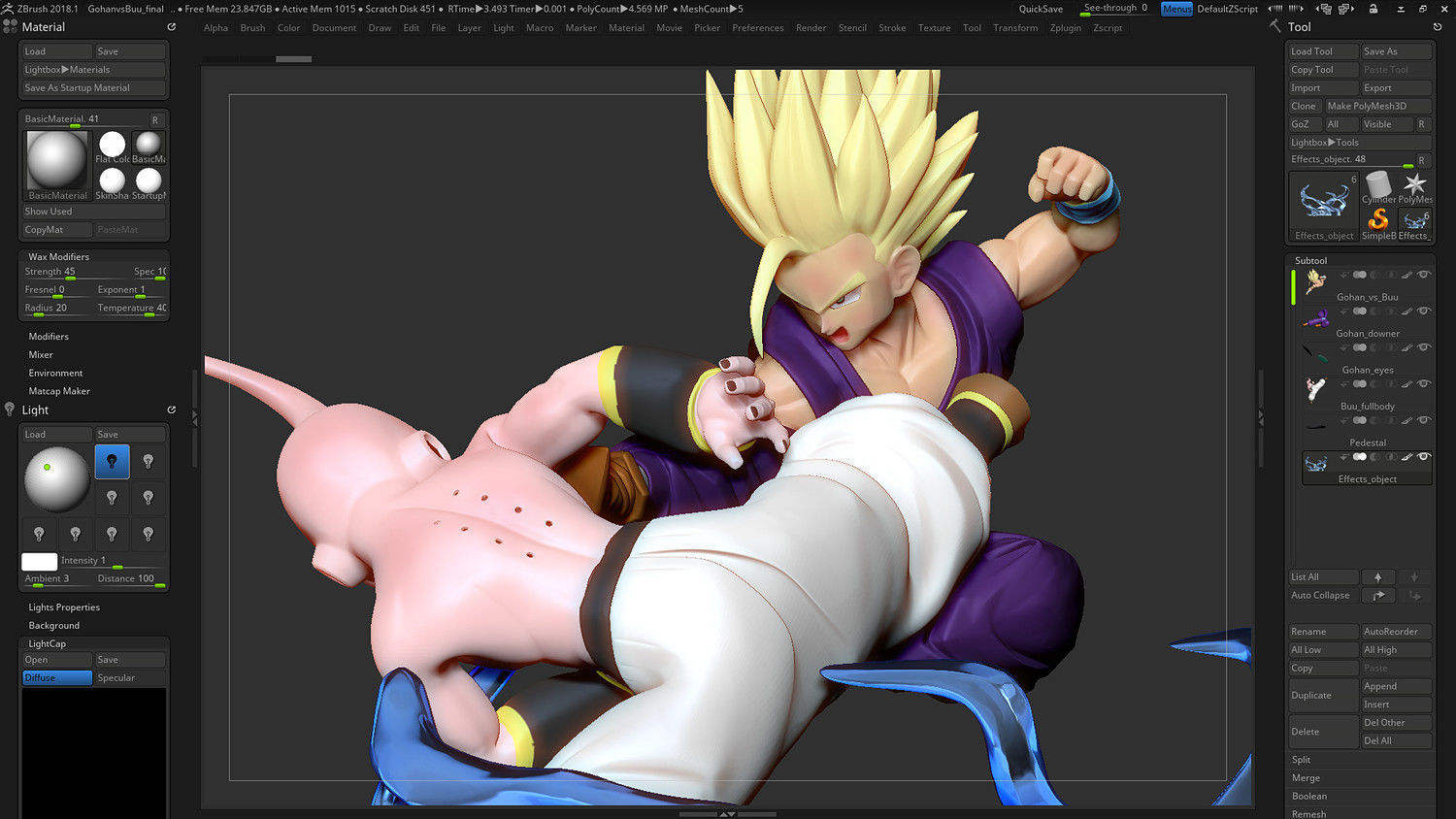The height and width of the screenshot is (819, 1456).
Task: Pick the Flat Color material sphere
Action: point(113,147)
